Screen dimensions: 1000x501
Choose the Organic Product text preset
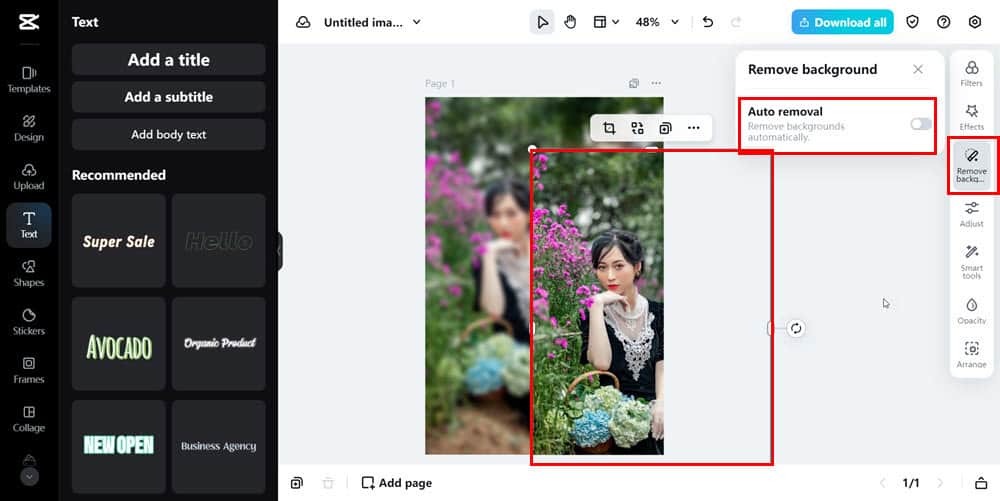[219, 344]
